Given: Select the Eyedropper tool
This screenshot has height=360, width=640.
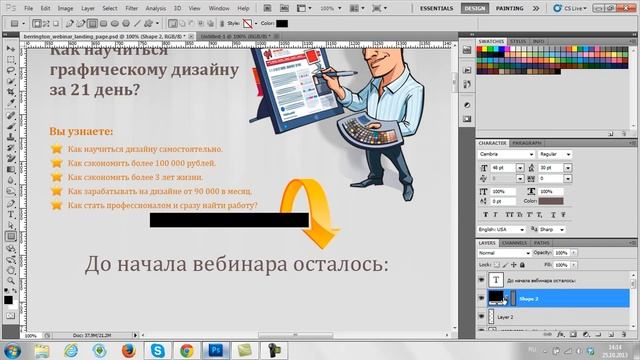Looking at the screenshot, I should tap(11, 103).
